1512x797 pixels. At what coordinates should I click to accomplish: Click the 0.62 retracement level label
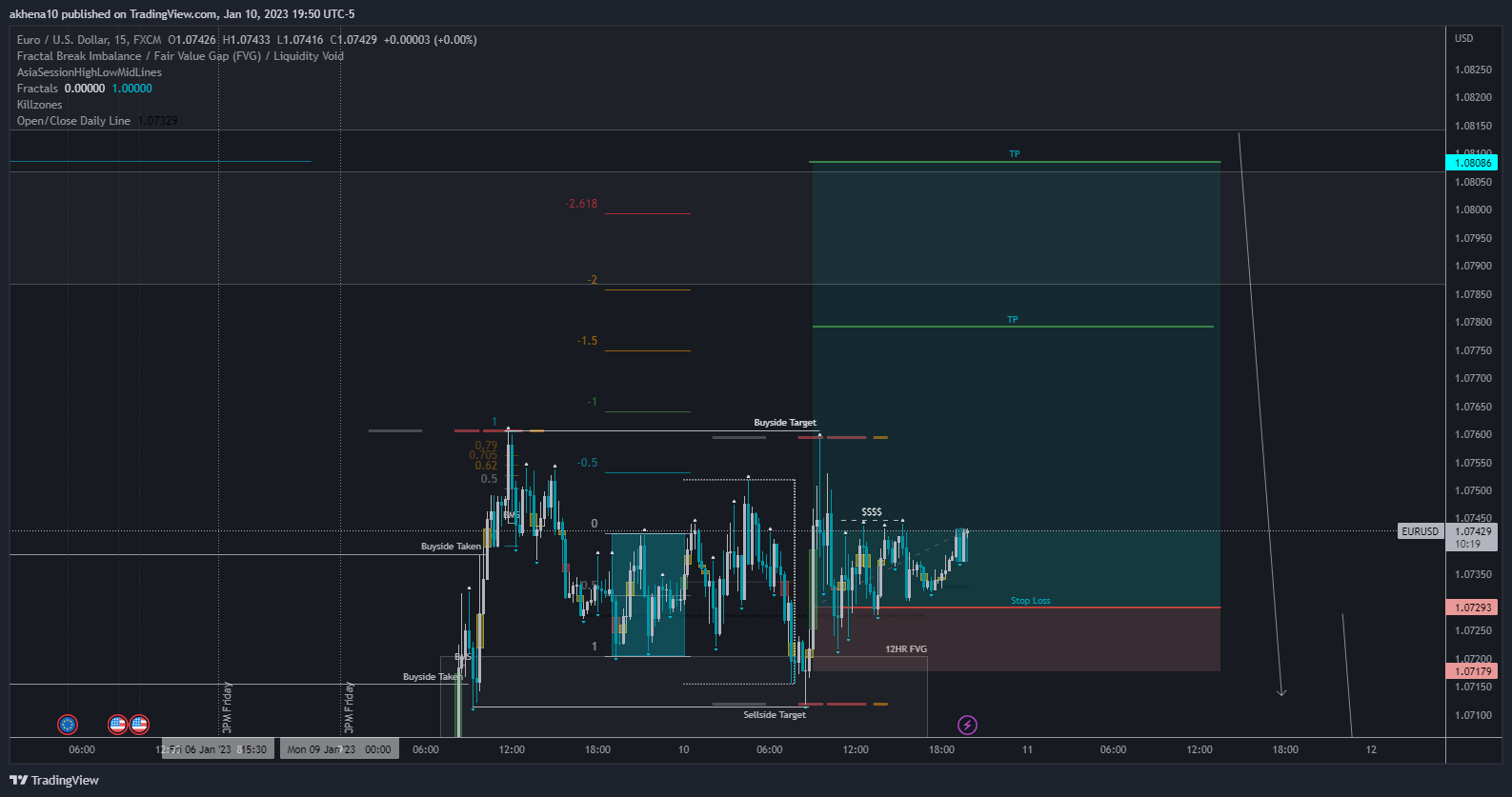coord(486,466)
